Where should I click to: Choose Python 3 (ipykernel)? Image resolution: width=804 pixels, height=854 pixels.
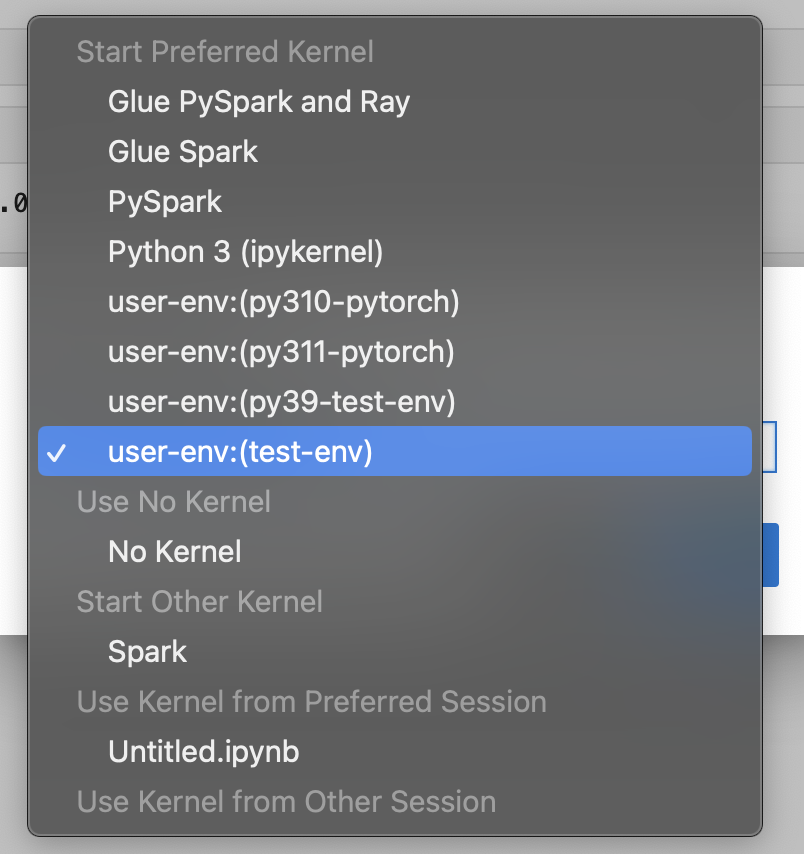[x=245, y=252]
